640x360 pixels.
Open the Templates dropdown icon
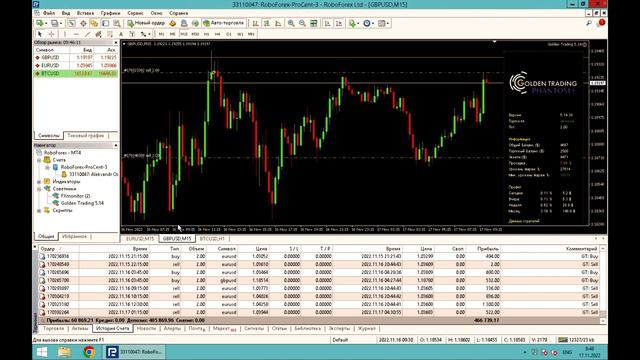point(383,23)
